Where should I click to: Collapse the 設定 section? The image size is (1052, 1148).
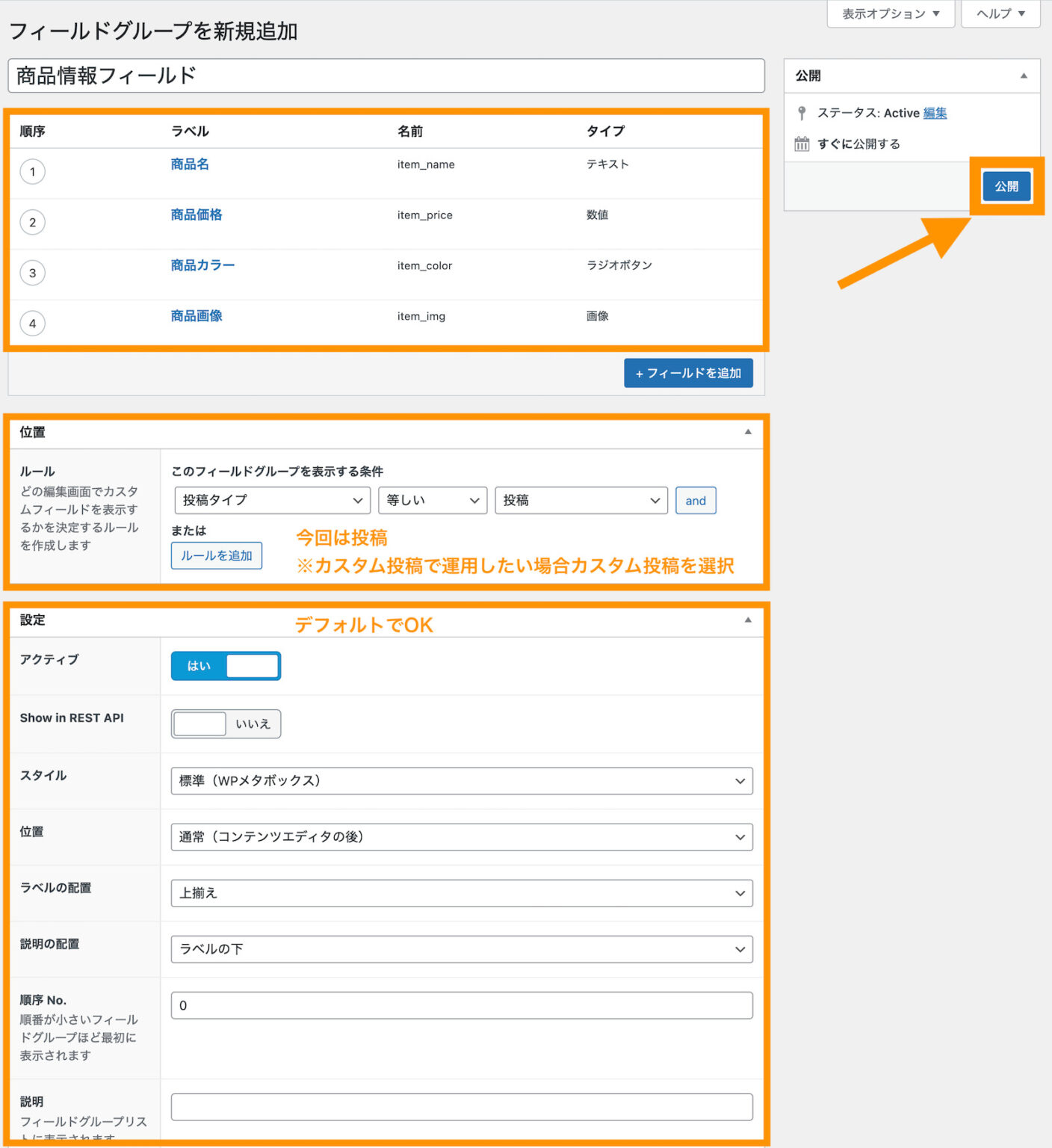click(748, 620)
